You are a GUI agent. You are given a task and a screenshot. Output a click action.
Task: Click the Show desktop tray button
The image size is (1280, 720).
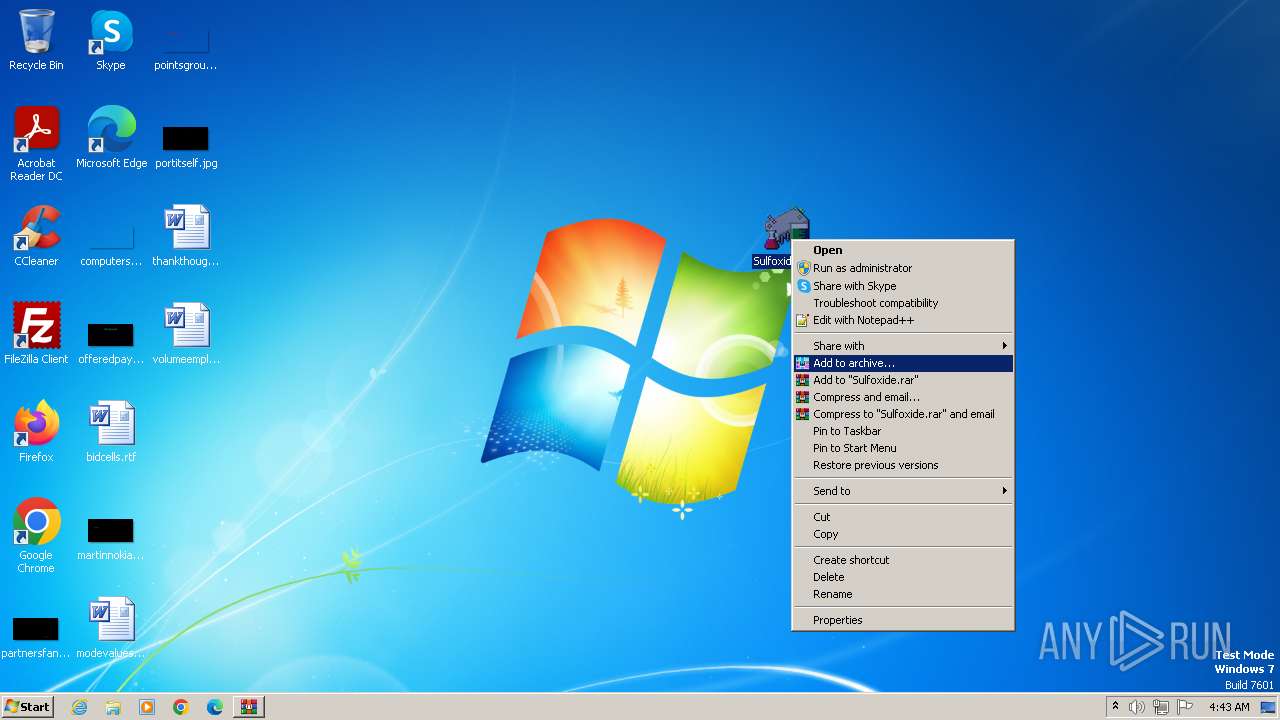[1268, 707]
